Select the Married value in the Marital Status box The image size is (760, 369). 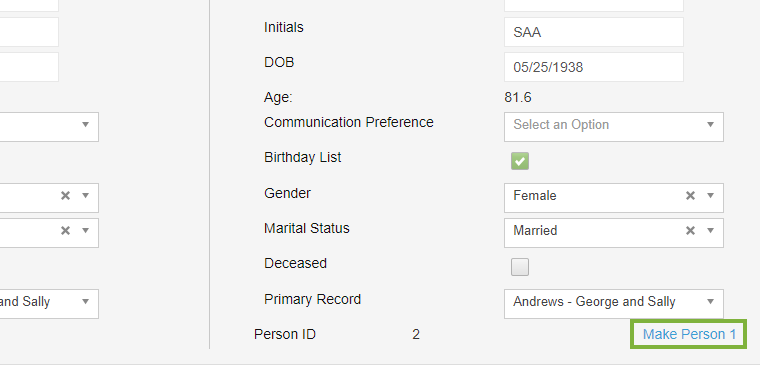point(535,231)
